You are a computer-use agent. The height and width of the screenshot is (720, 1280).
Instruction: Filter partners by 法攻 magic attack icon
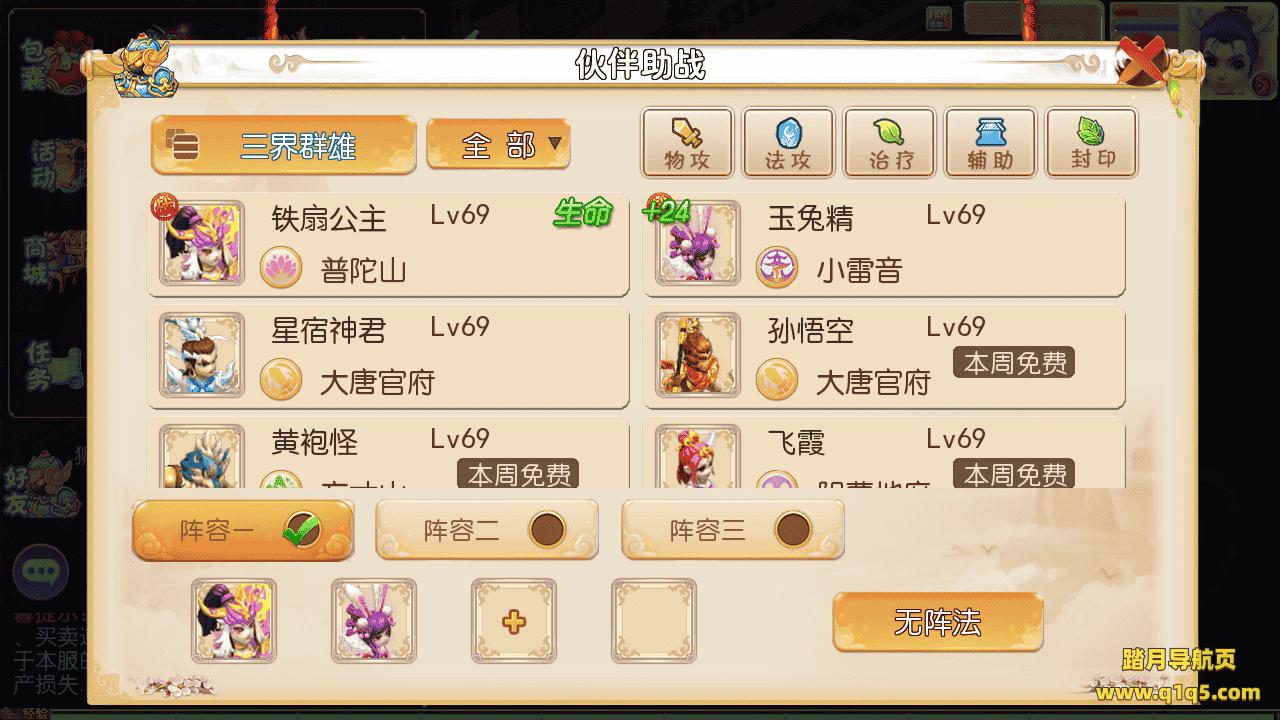(788, 143)
